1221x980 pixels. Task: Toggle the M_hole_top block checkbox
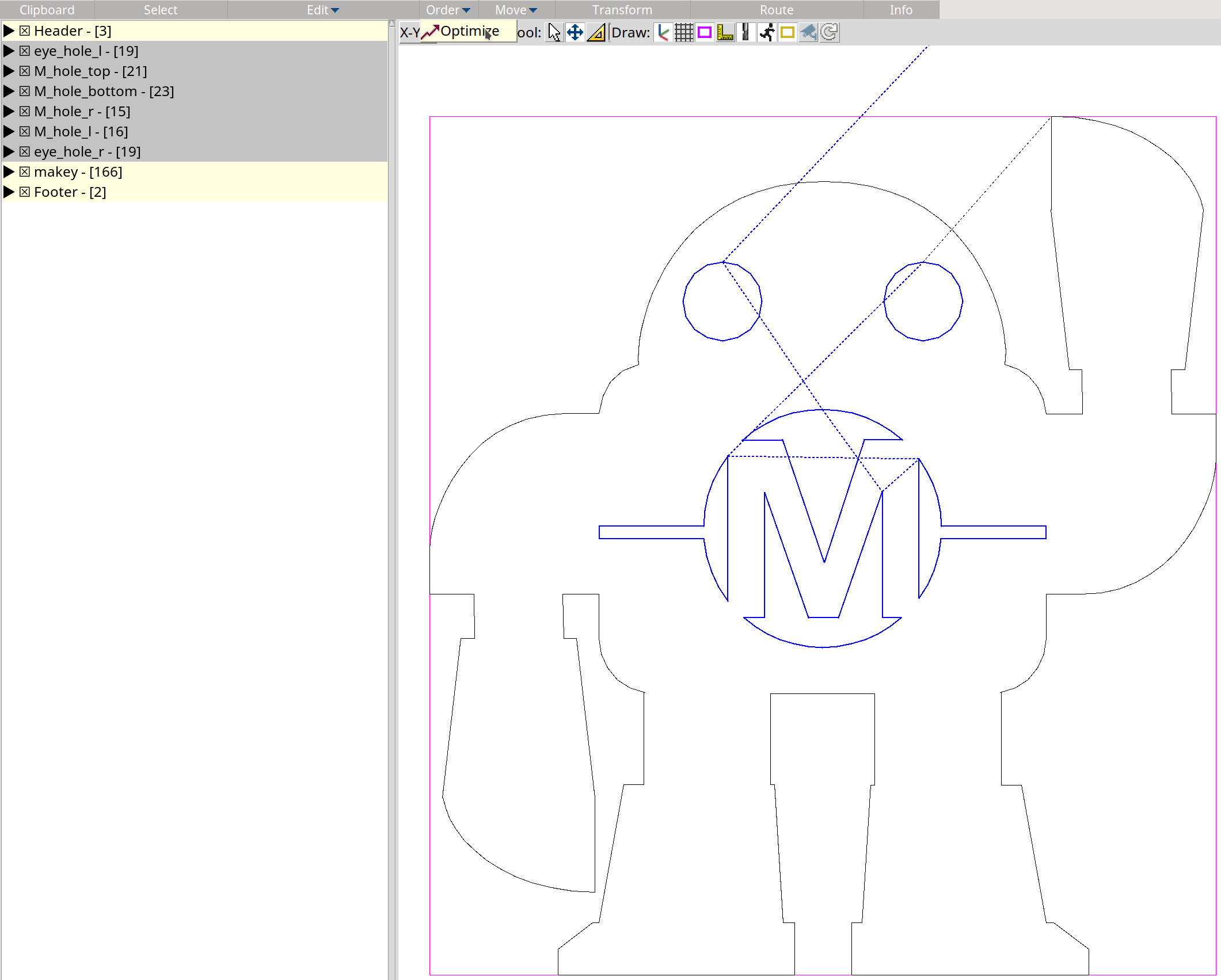pos(24,71)
